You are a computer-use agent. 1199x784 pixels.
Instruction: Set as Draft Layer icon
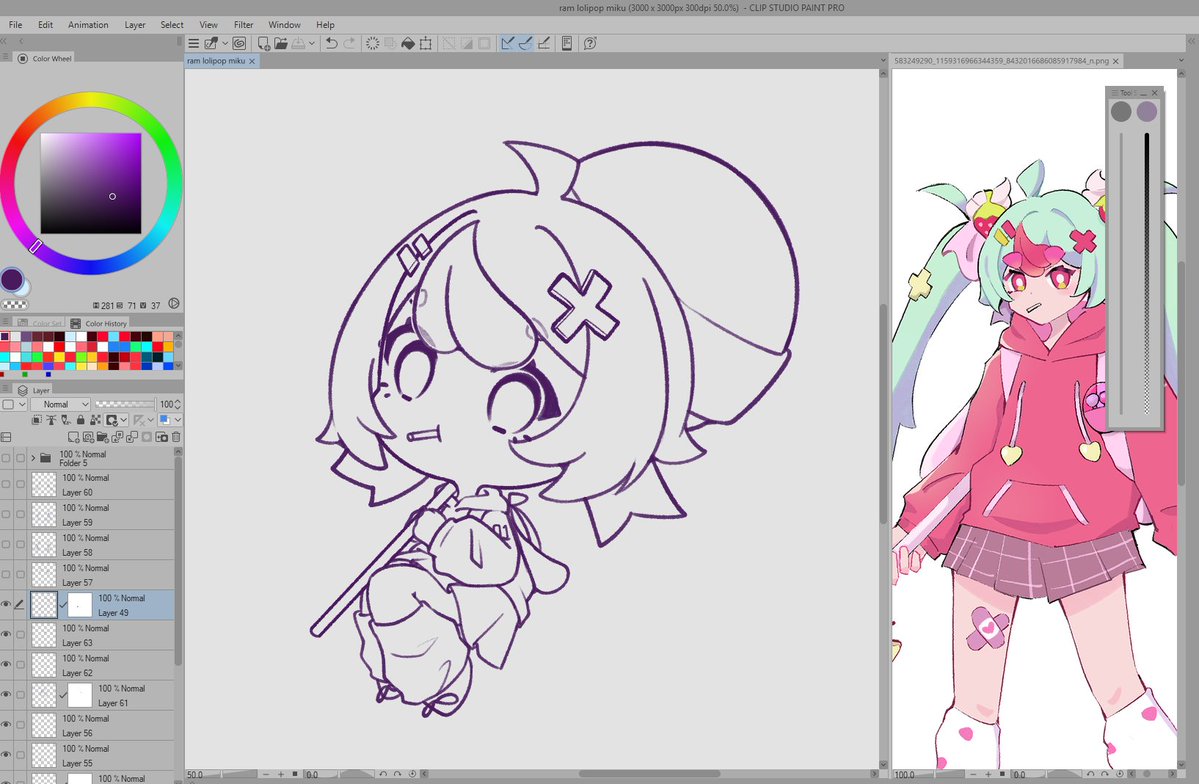(x=66, y=420)
